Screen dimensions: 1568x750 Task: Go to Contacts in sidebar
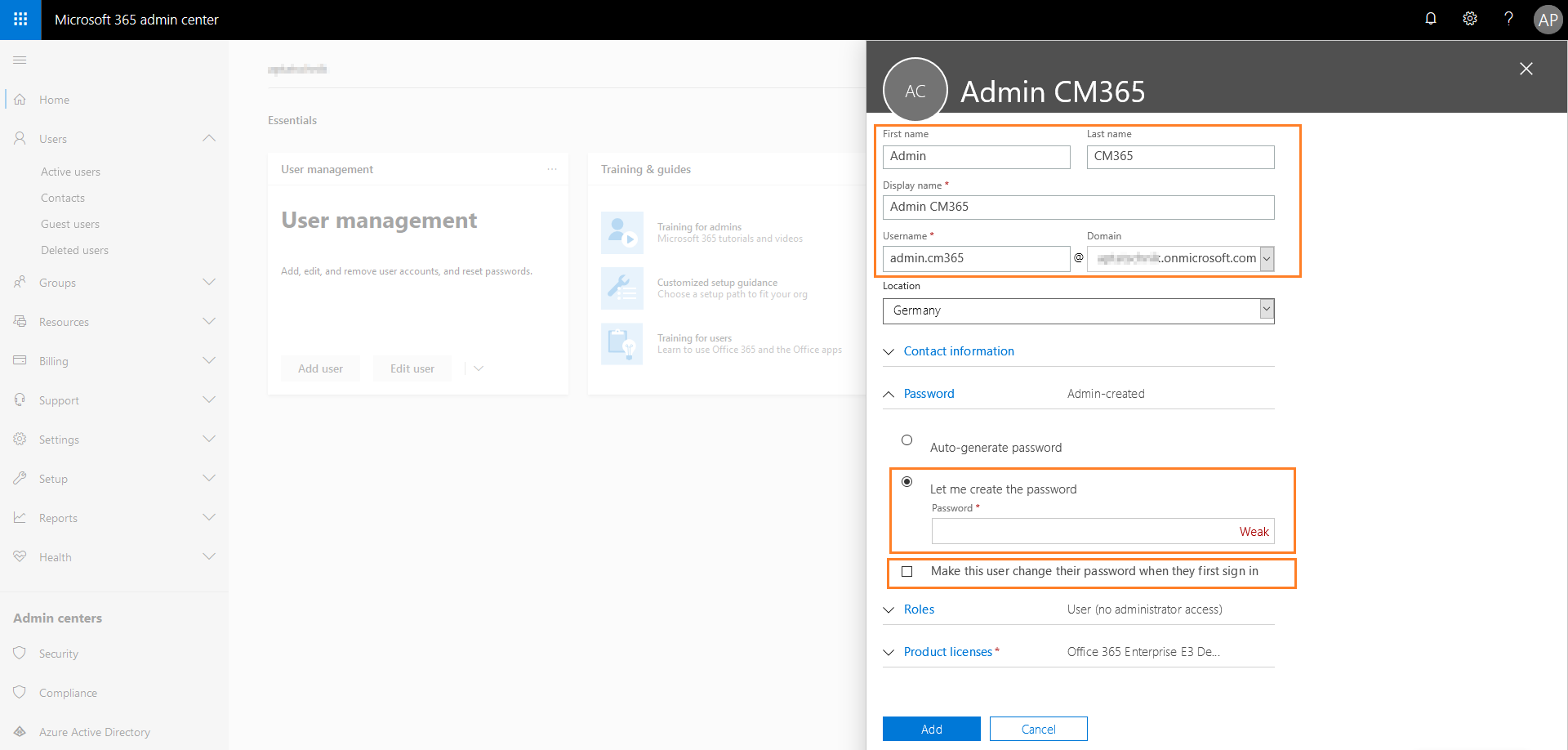[63, 198]
